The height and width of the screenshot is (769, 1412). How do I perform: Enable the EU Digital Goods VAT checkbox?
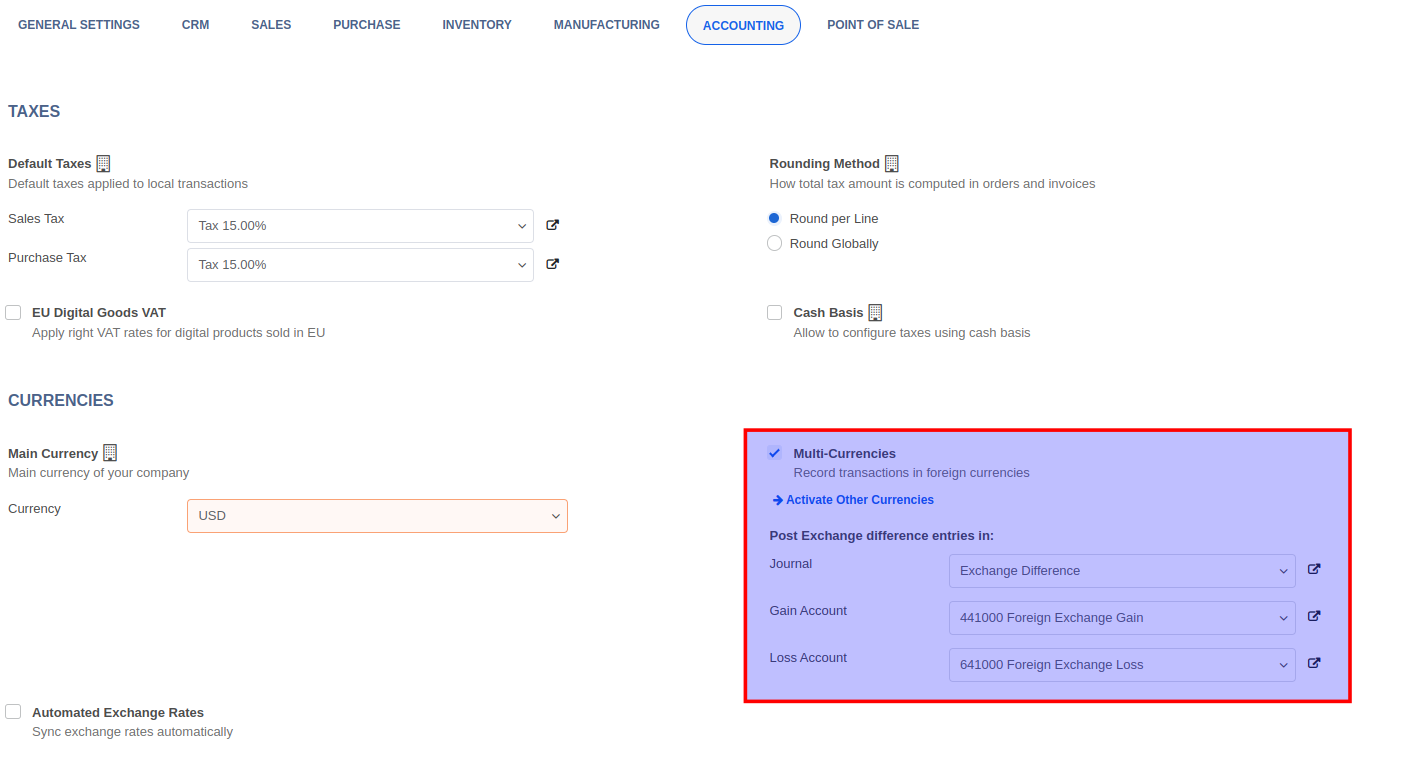pyautogui.click(x=13, y=313)
